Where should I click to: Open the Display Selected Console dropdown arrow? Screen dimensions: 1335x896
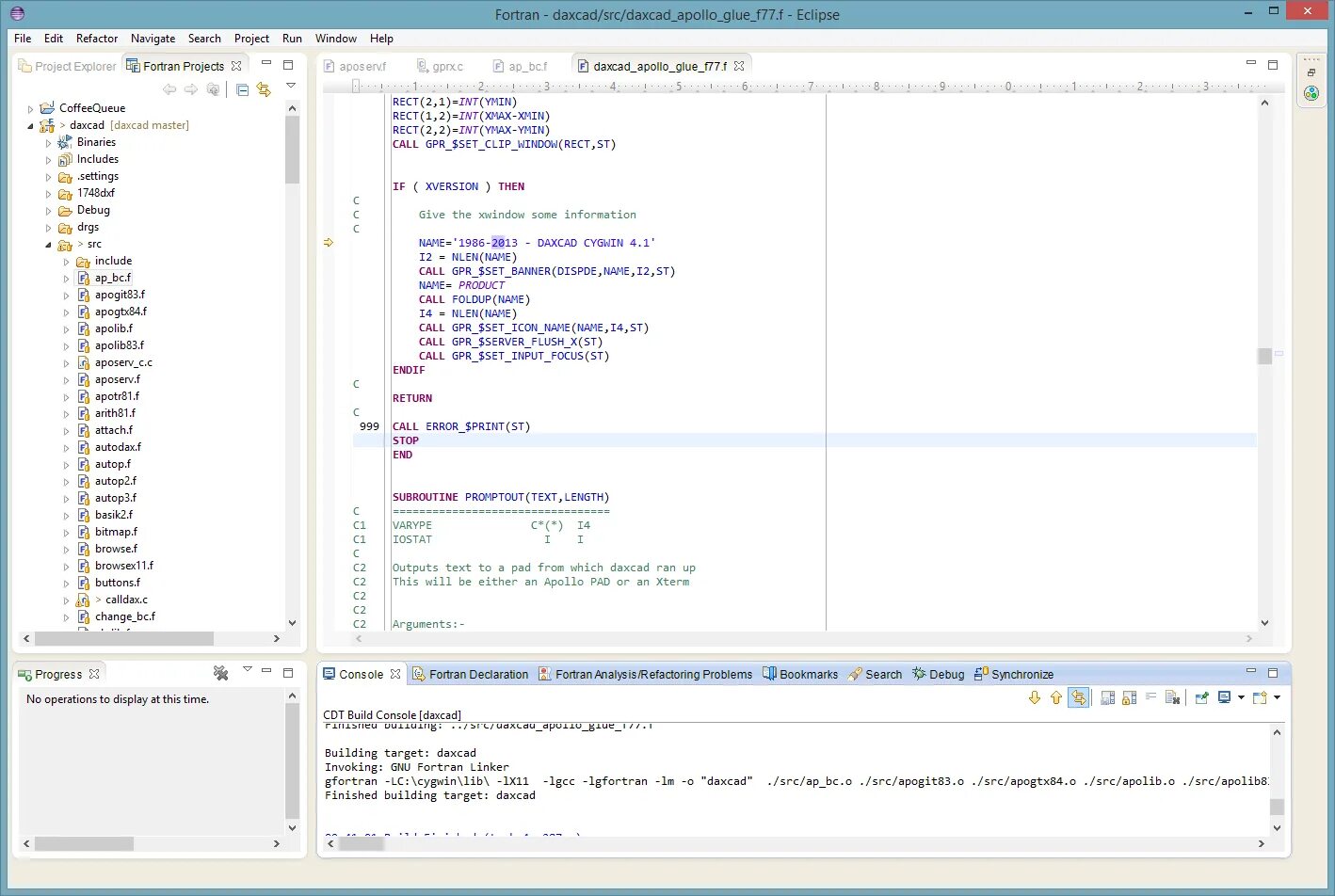(1241, 697)
